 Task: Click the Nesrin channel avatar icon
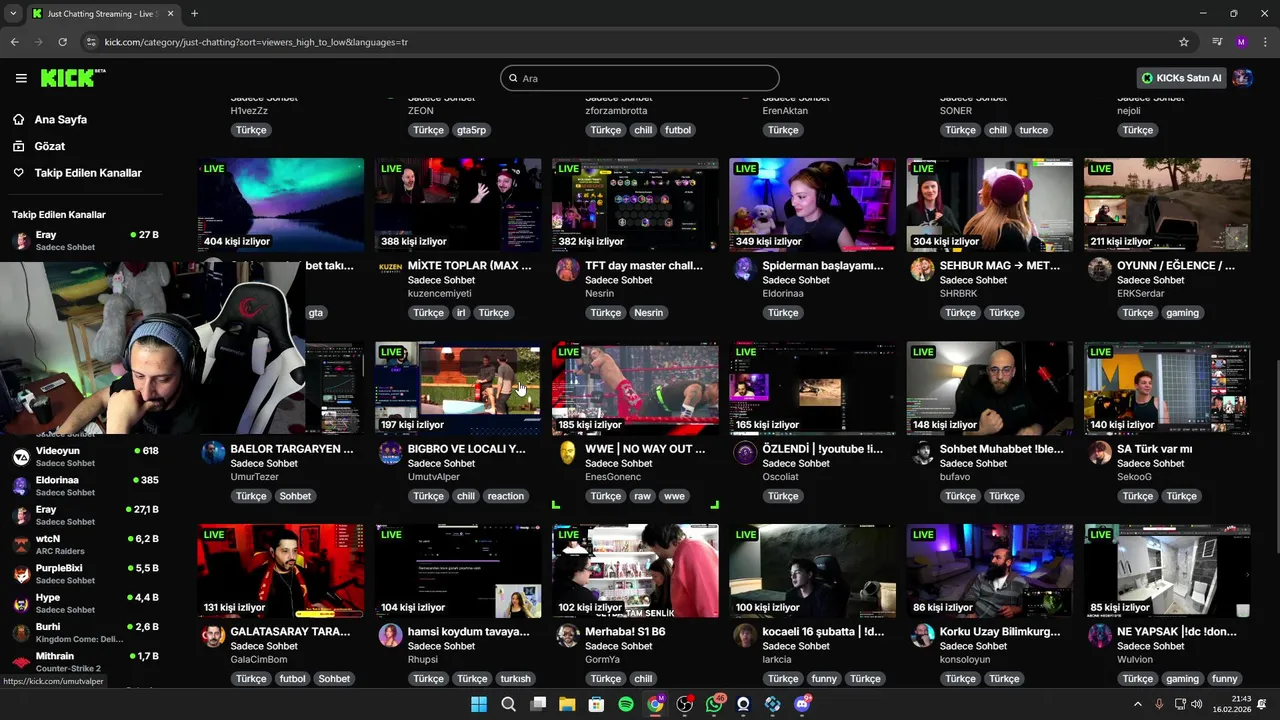(x=567, y=269)
